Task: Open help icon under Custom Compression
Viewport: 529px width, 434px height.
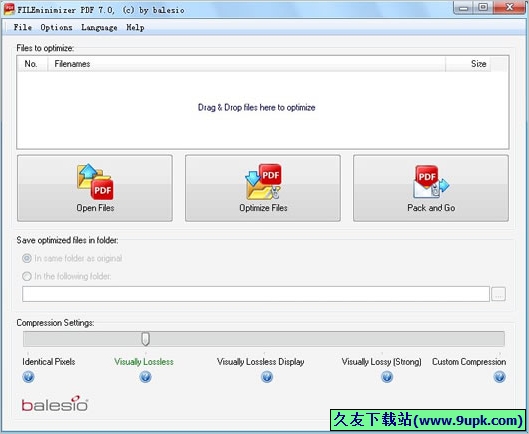Action: click(500, 377)
